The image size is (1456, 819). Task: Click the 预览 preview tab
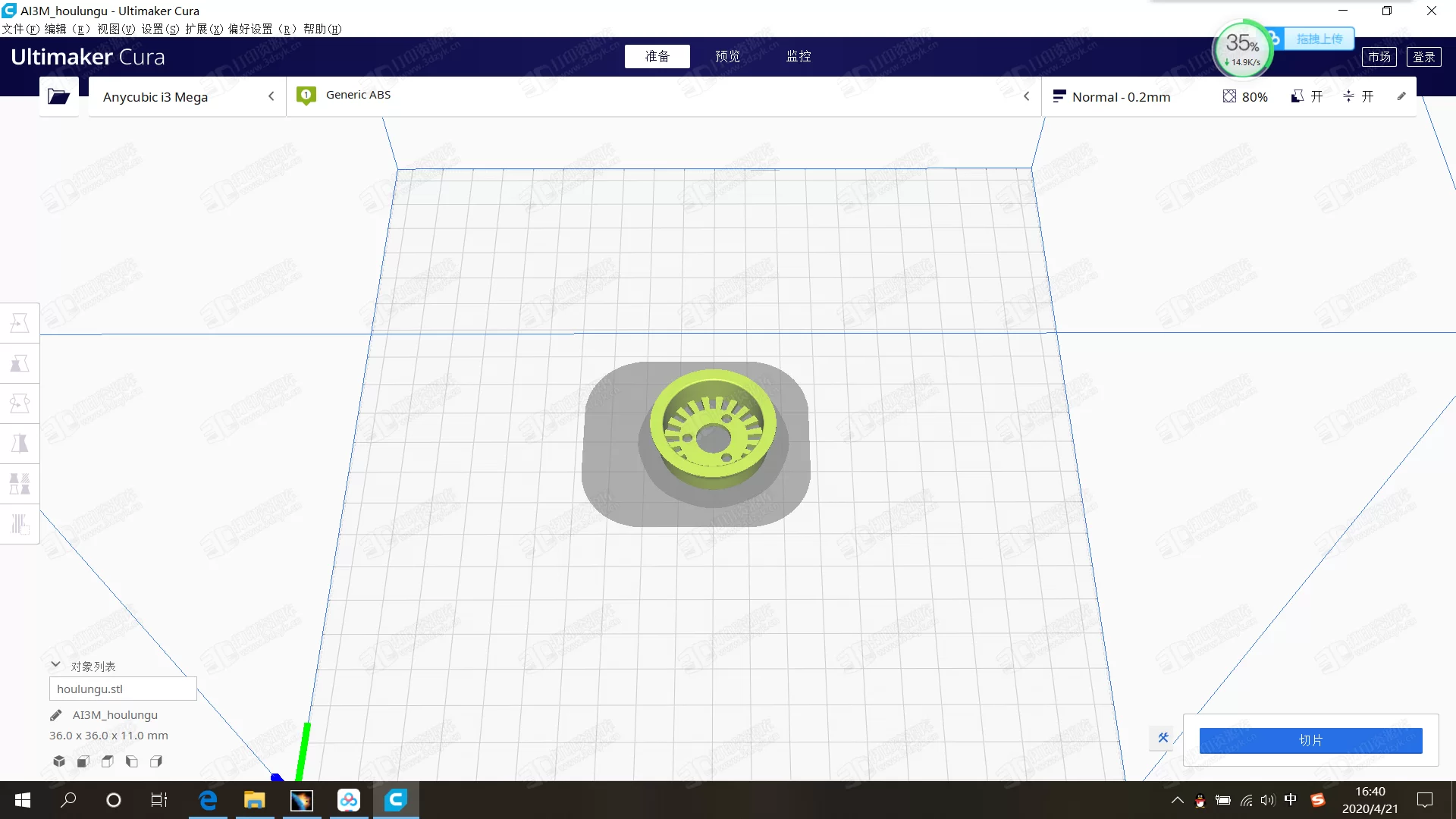pos(727,56)
